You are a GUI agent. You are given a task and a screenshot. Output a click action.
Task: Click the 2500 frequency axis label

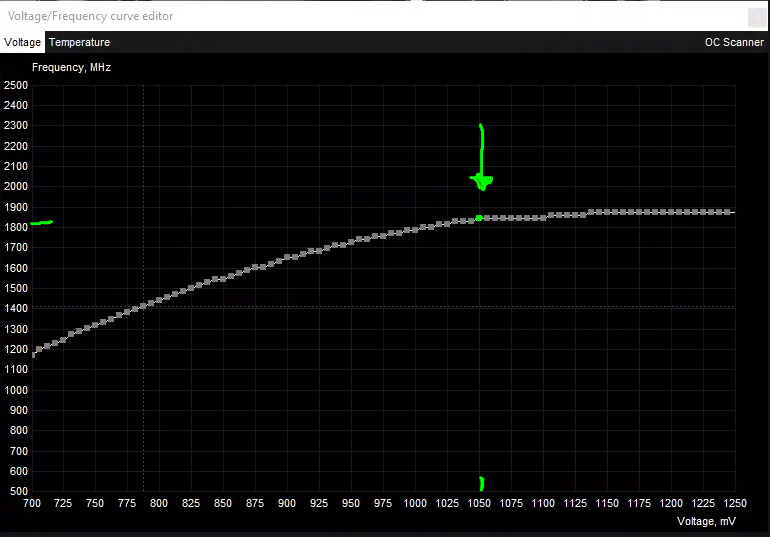point(16,85)
